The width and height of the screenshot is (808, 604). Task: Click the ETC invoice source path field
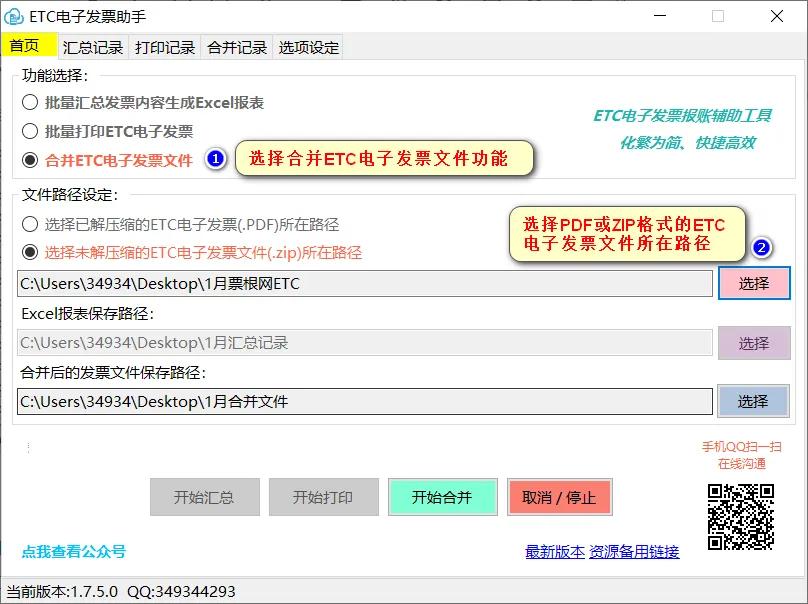pos(365,283)
